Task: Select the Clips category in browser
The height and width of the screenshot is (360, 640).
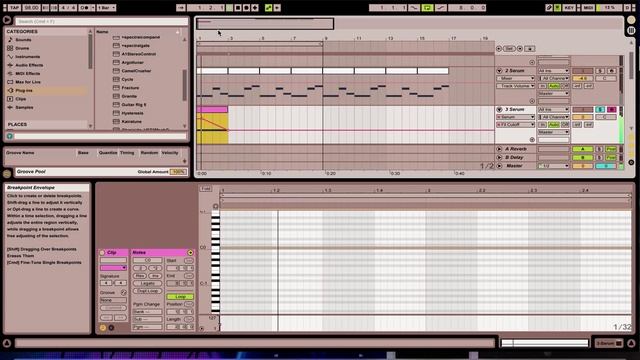Action: 20,99
